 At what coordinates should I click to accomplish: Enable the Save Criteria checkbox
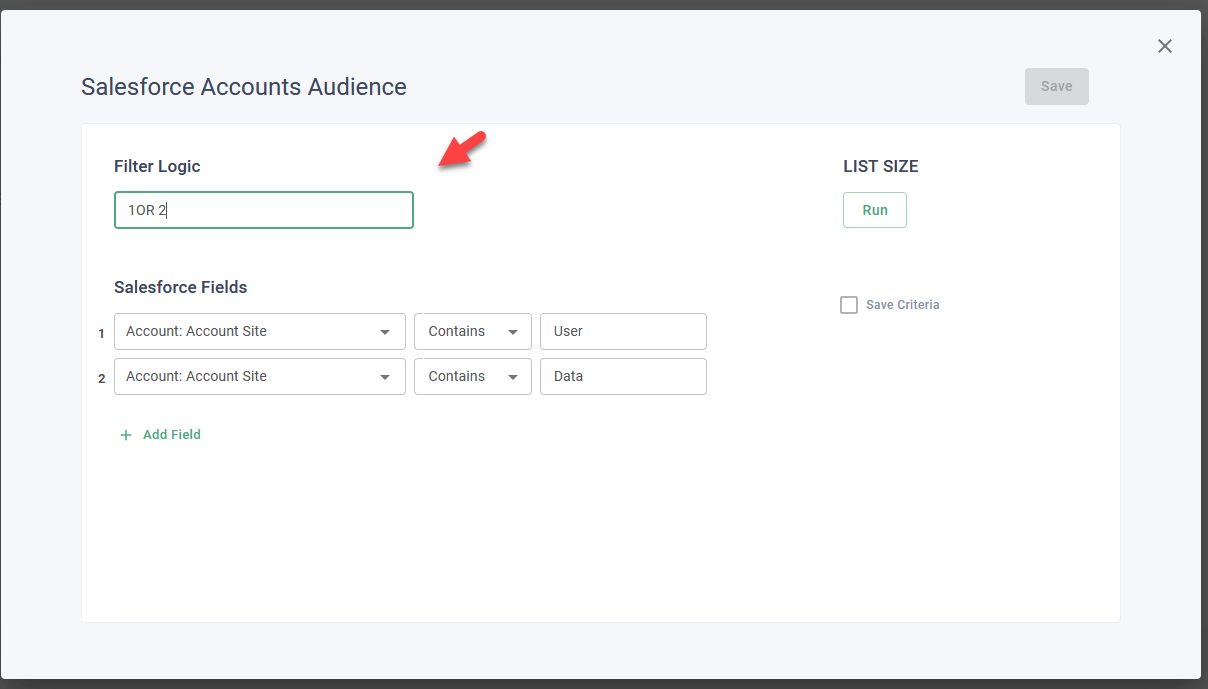[849, 305]
